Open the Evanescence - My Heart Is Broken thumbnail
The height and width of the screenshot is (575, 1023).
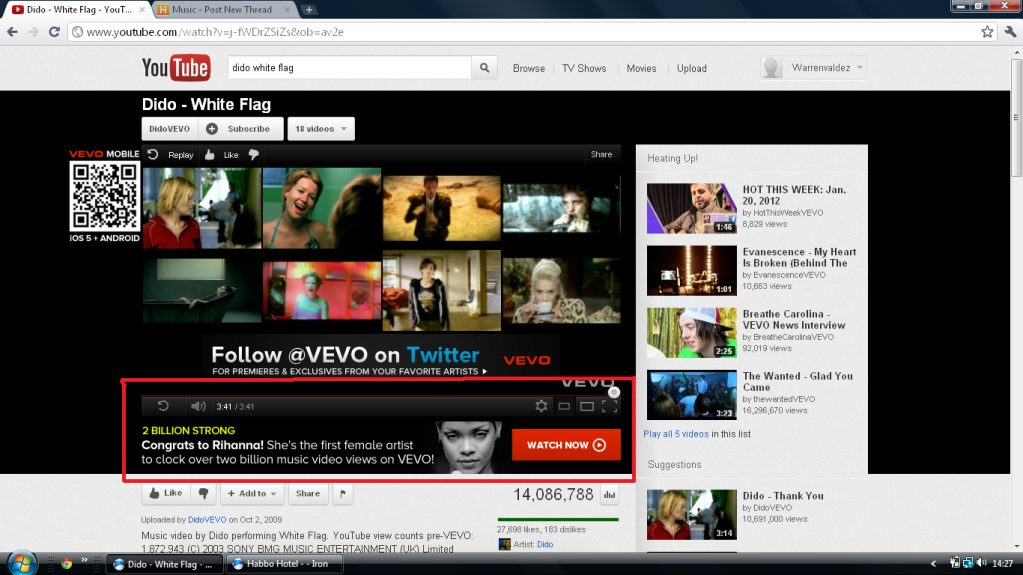(x=691, y=270)
